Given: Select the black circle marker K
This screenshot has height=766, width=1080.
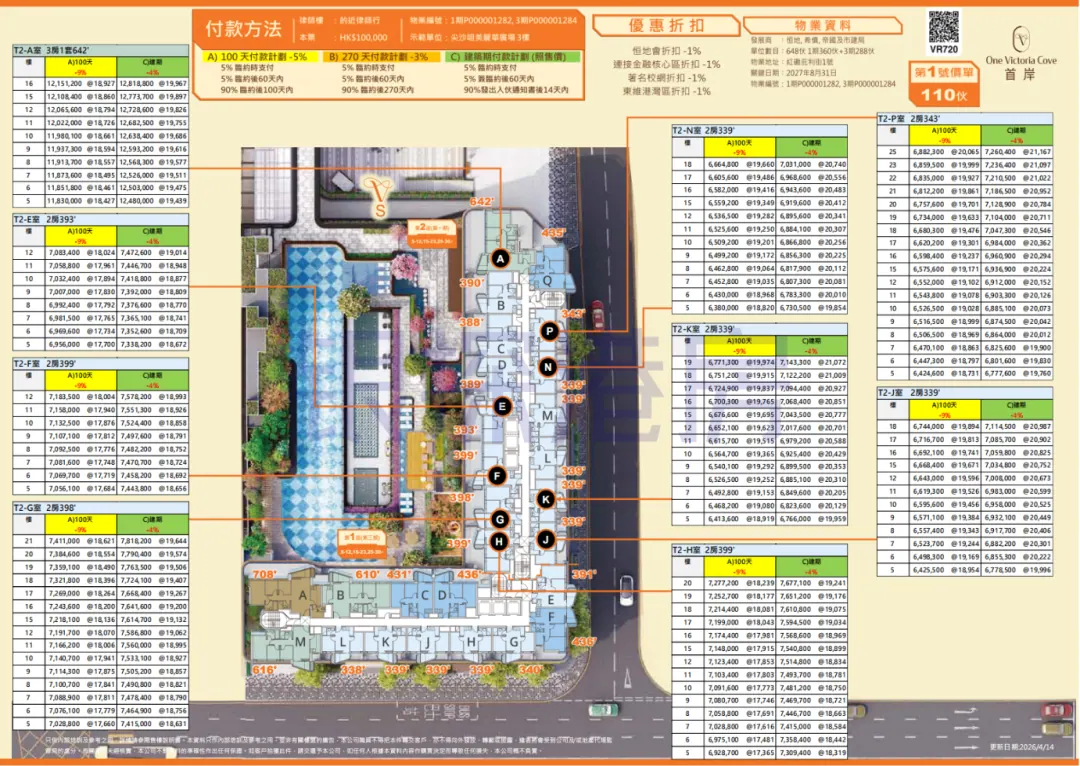Looking at the screenshot, I should click(x=546, y=499).
